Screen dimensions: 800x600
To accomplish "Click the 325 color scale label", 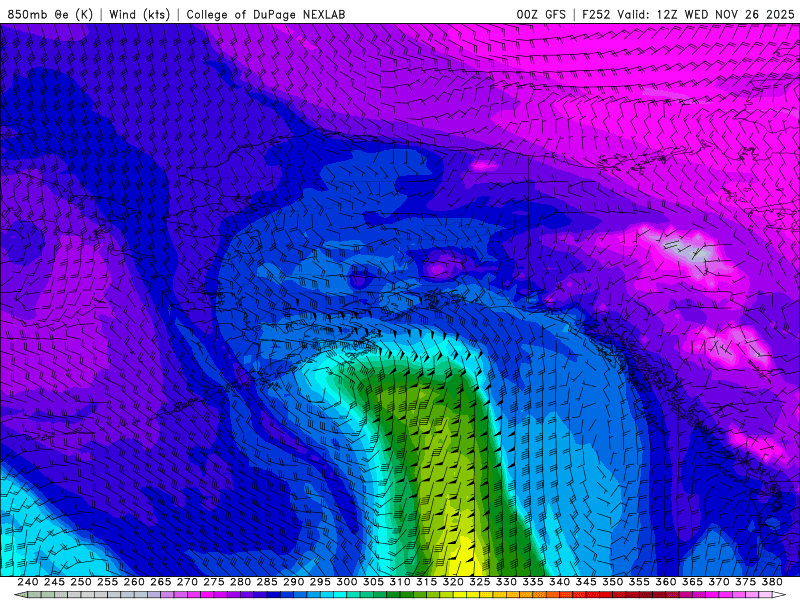I will coord(480,582).
